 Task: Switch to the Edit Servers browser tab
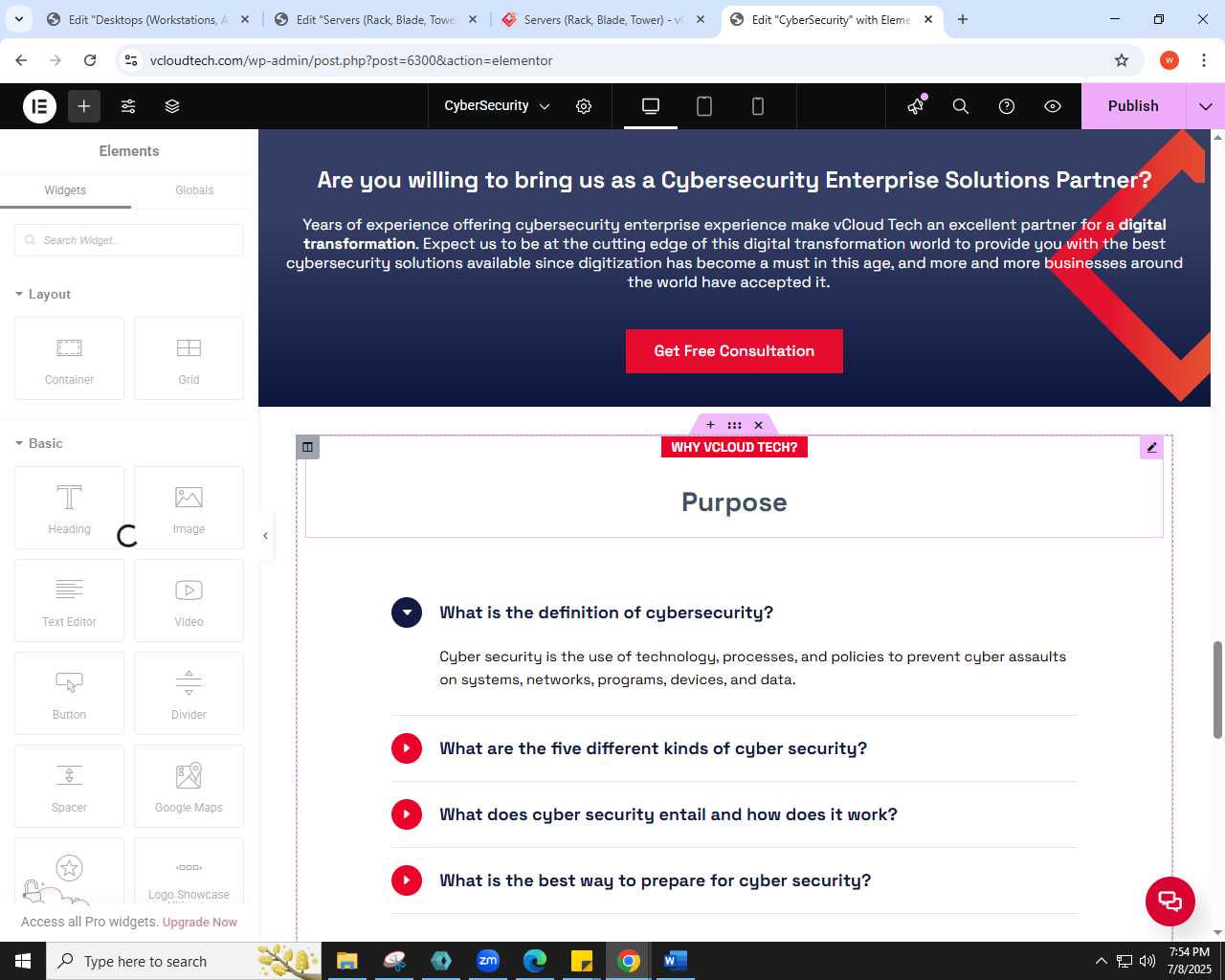pyautogui.click(x=375, y=19)
